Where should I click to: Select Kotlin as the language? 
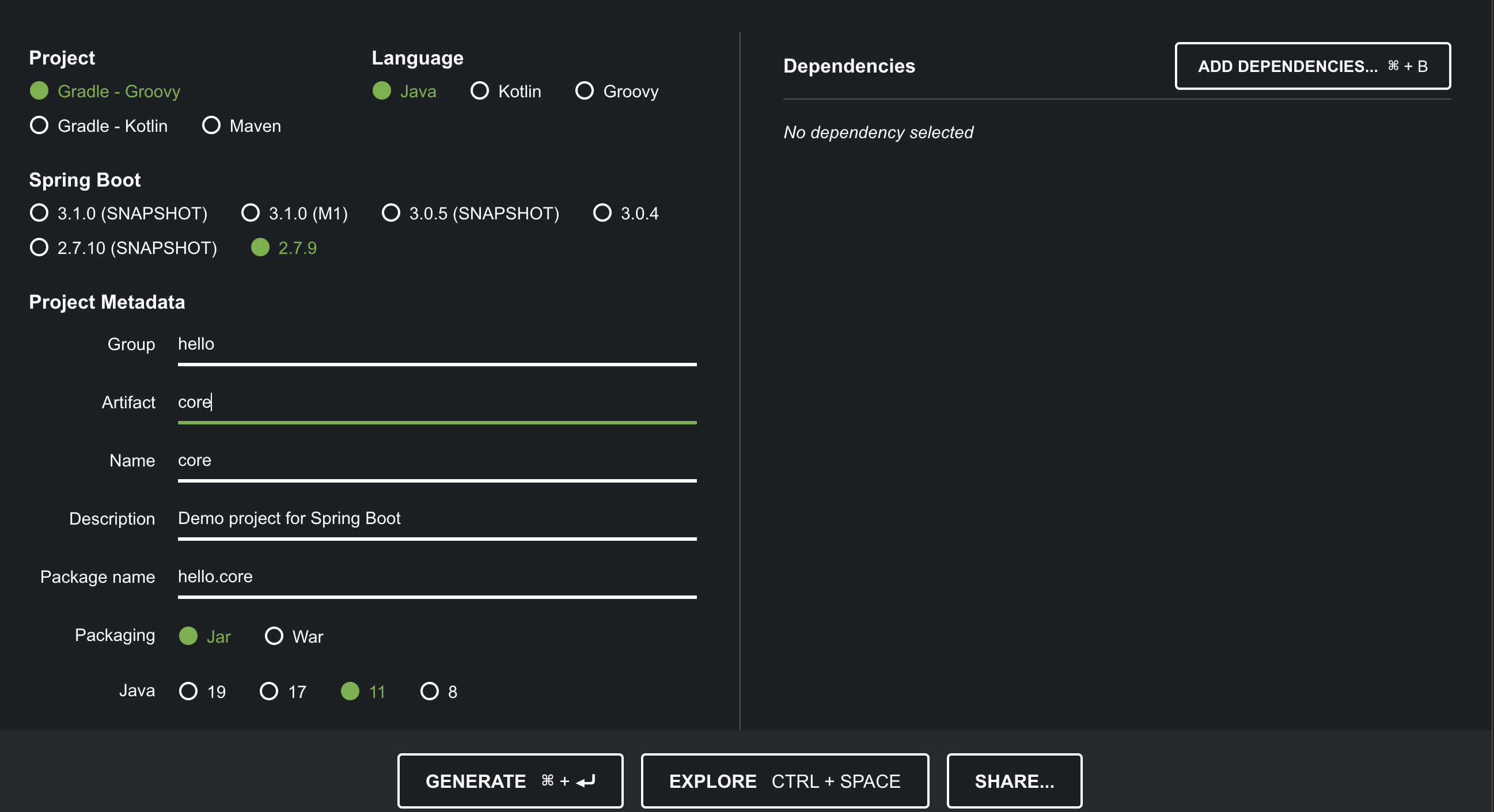[x=480, y=90]
